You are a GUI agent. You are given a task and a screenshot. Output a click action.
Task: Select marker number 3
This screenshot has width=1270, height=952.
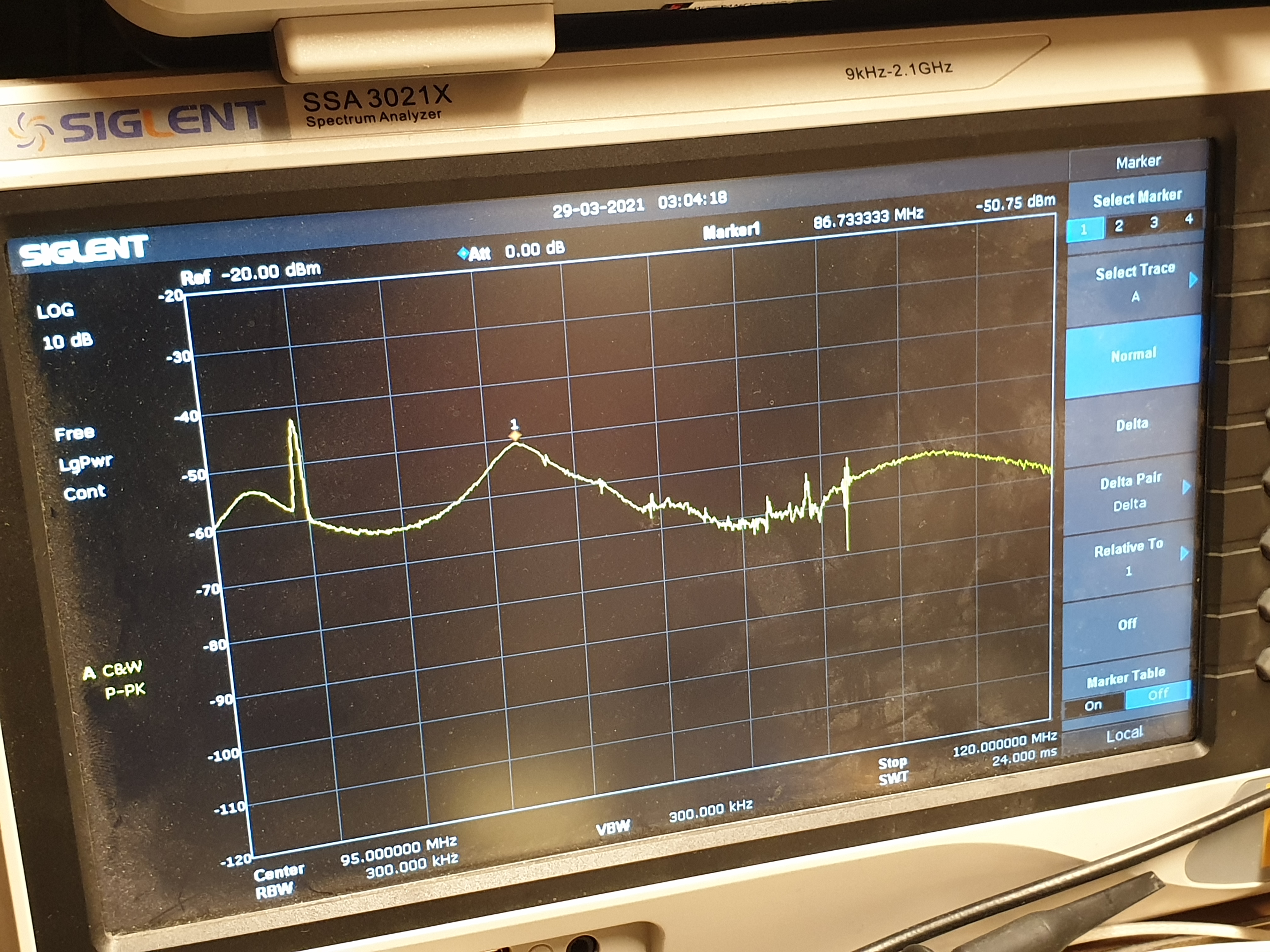pyautogui.click(x=1153, y=222)
